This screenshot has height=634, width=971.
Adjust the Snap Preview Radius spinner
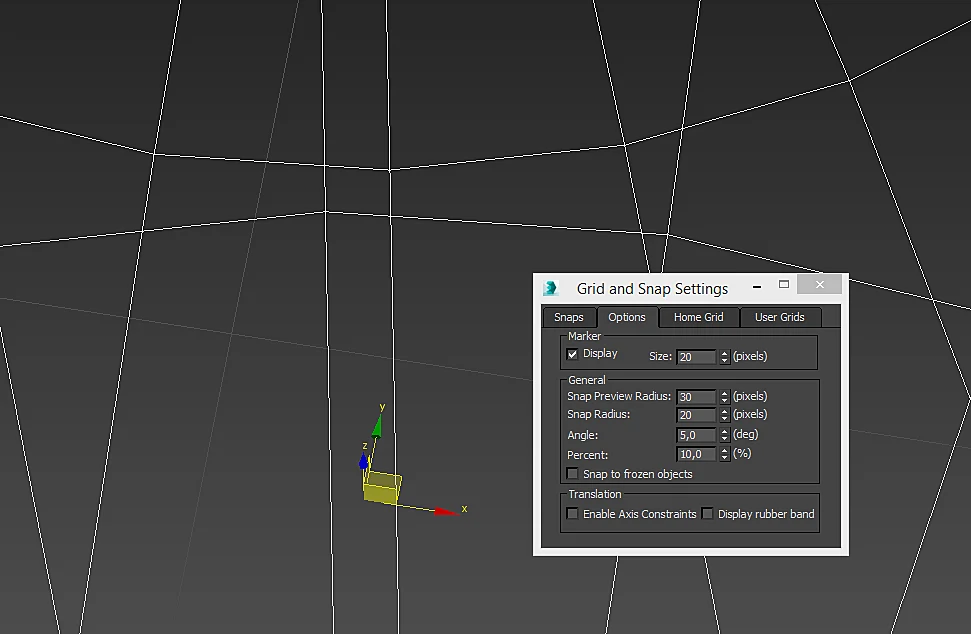pos(724,397)
